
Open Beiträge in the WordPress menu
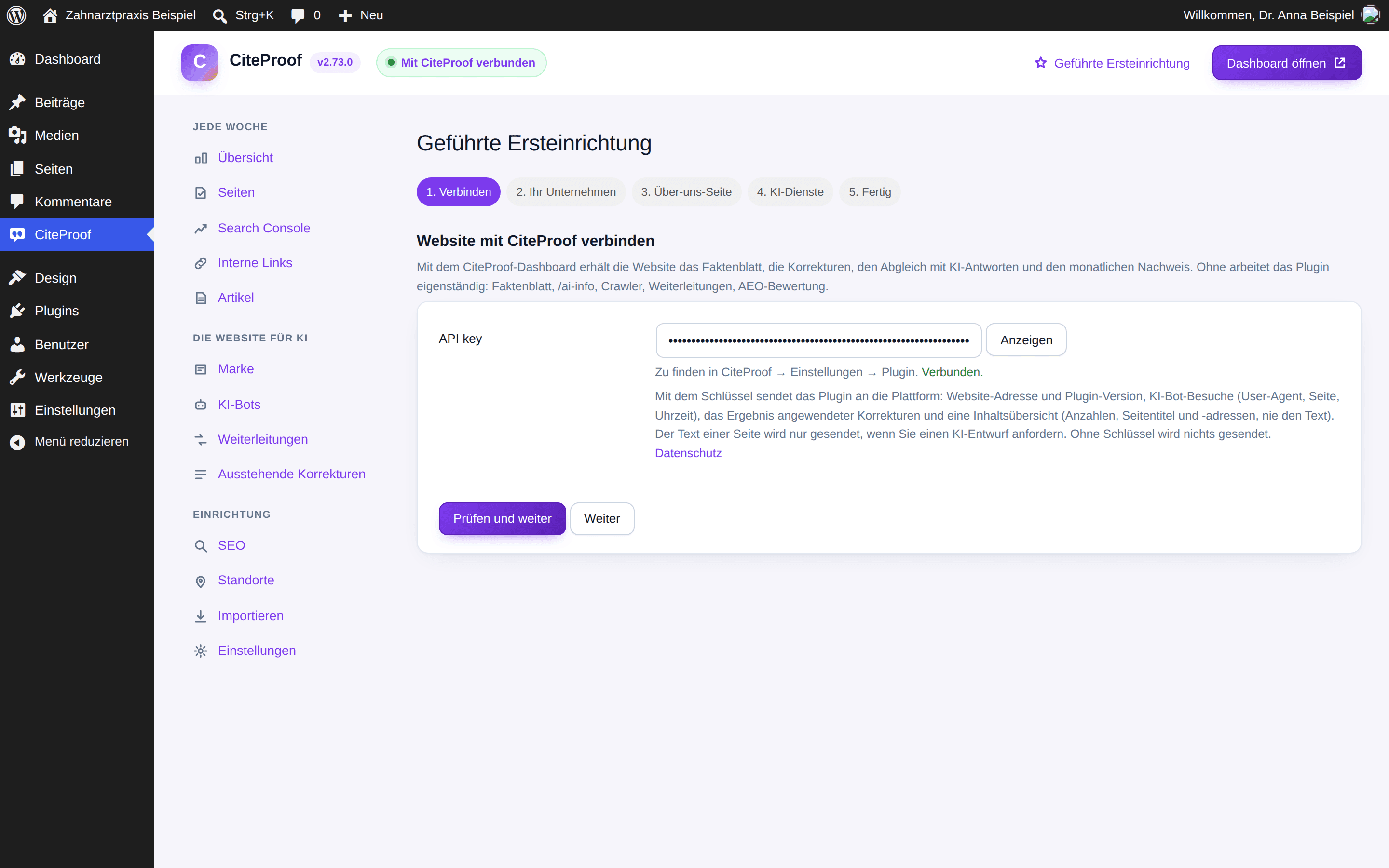click(77, 102)
